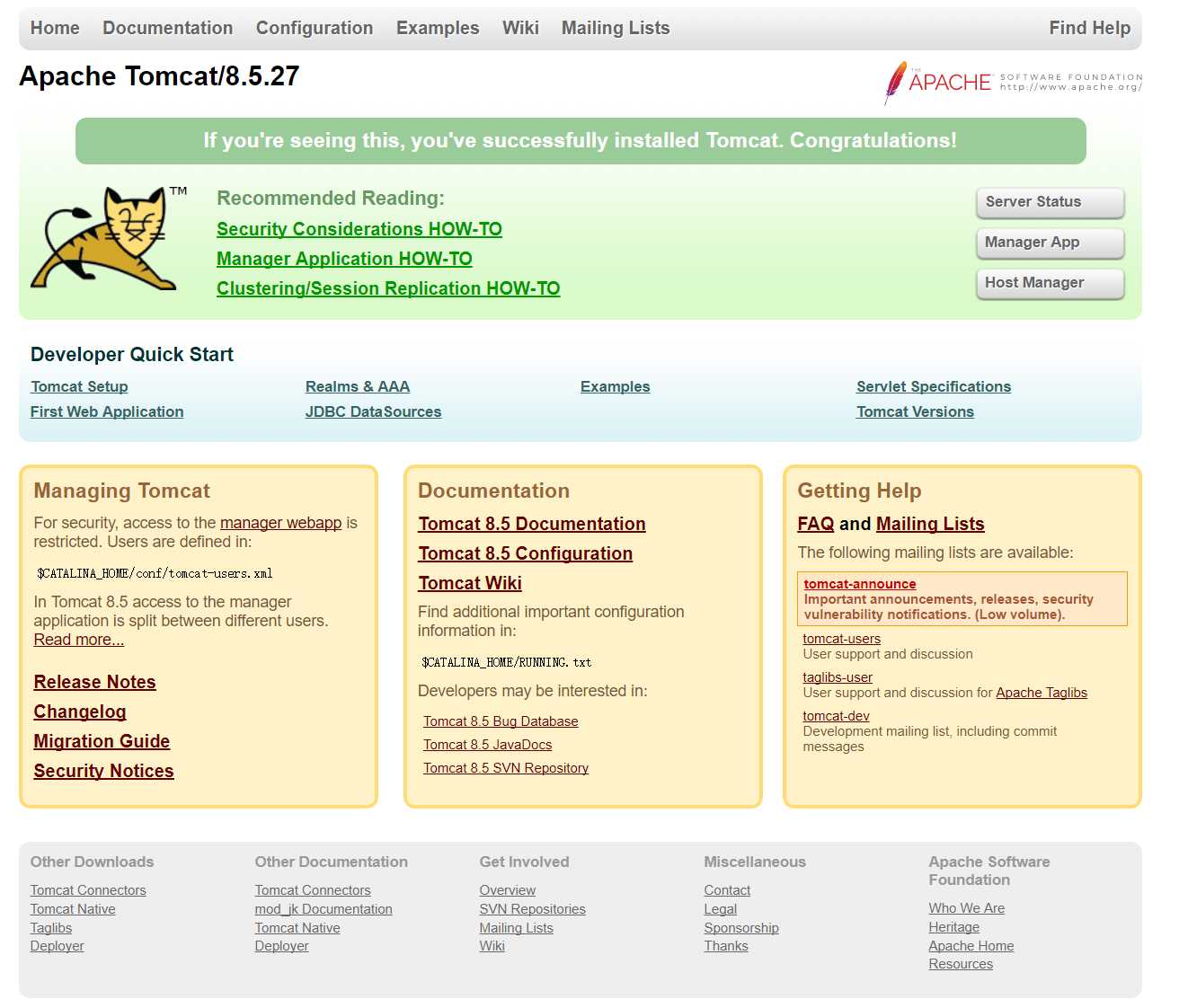This screenshot has height=1008, width=1179.
Task: Open Tomcat 8.5 Documentation link
Action: pos(532,524)
